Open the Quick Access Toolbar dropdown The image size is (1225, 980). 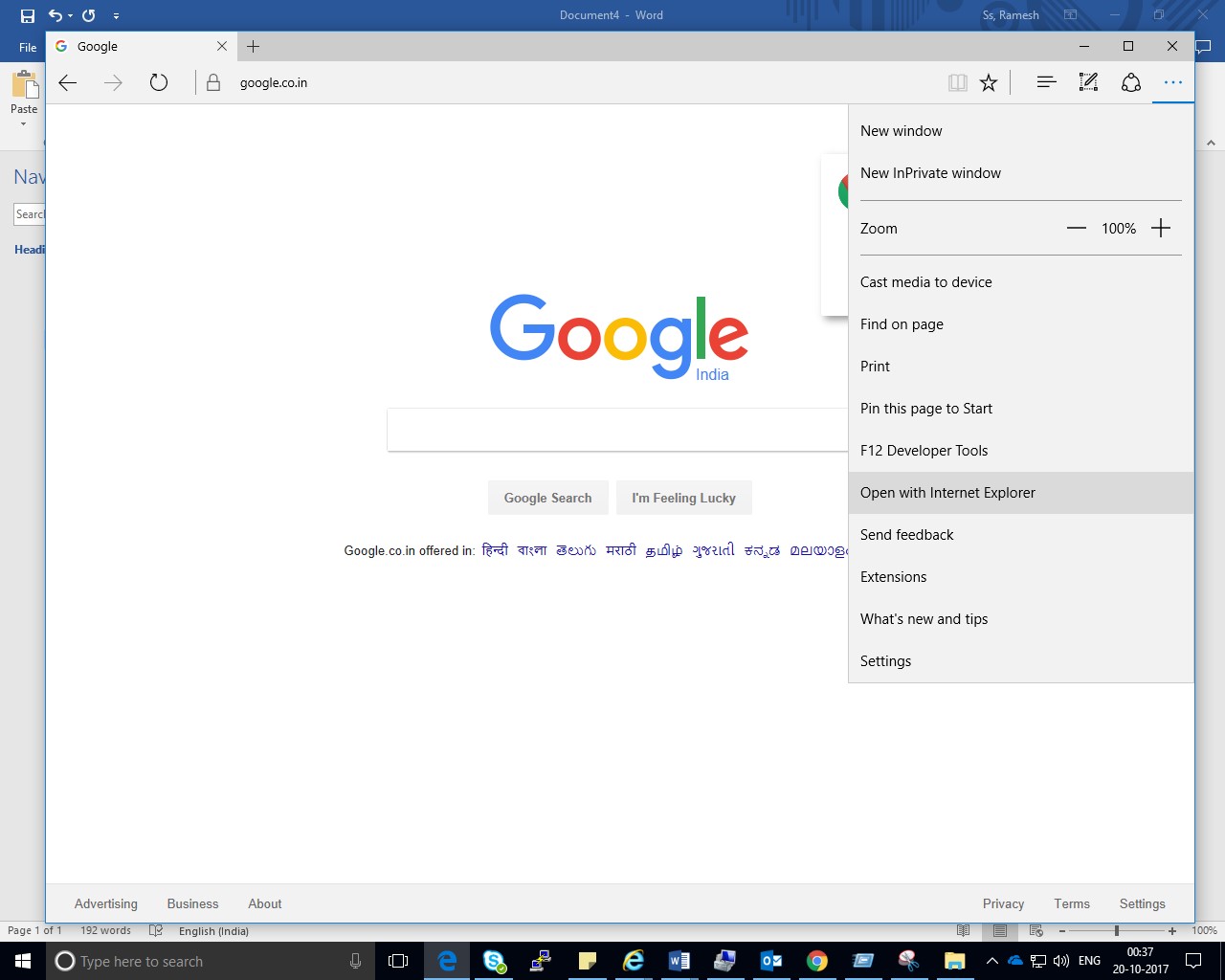(x=116, y=15)
